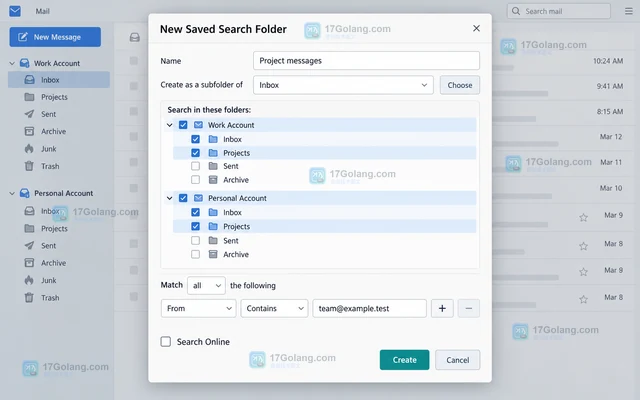Click the Junk flame icon under Personal Account sidebar
The height and width of the screenshot is (400, 640).
(x=29, y=280)
